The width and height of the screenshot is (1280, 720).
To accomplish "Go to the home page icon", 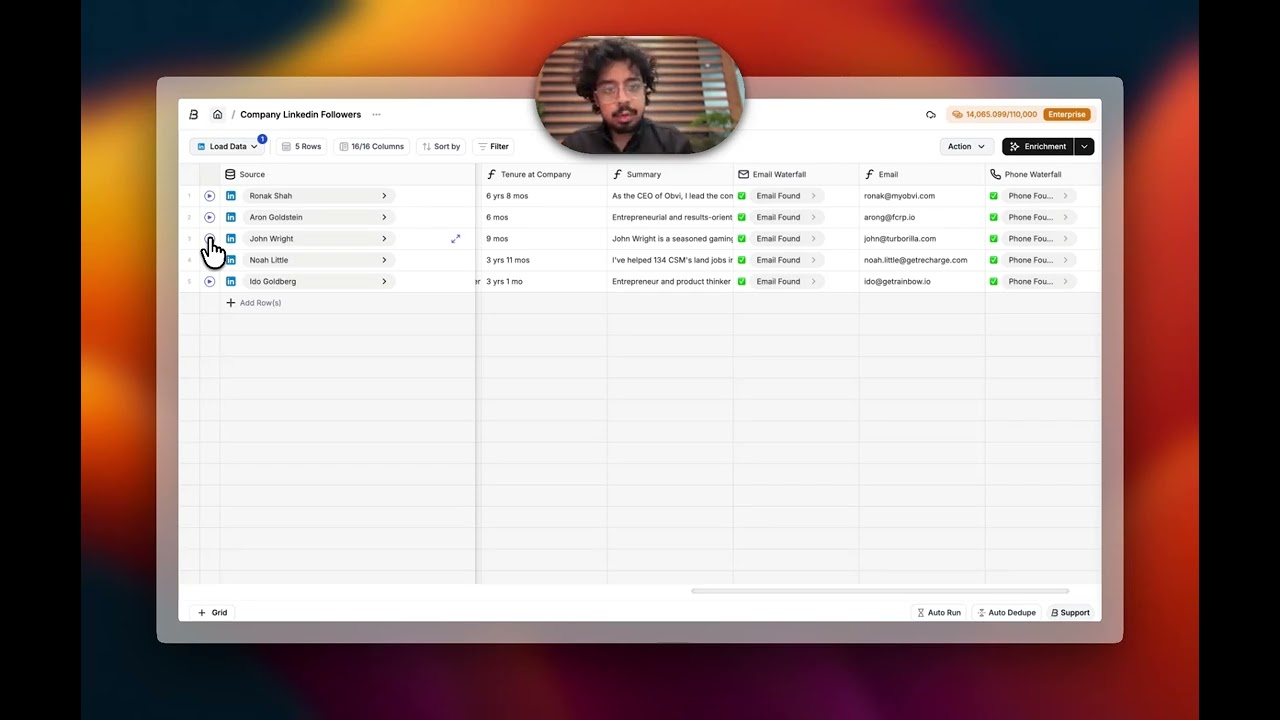I will click(217, 115).
